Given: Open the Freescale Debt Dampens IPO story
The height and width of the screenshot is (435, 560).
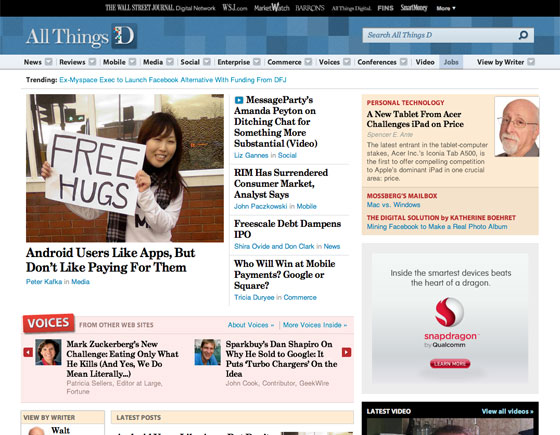Looking at the screenshot, I should coord(288,229).
